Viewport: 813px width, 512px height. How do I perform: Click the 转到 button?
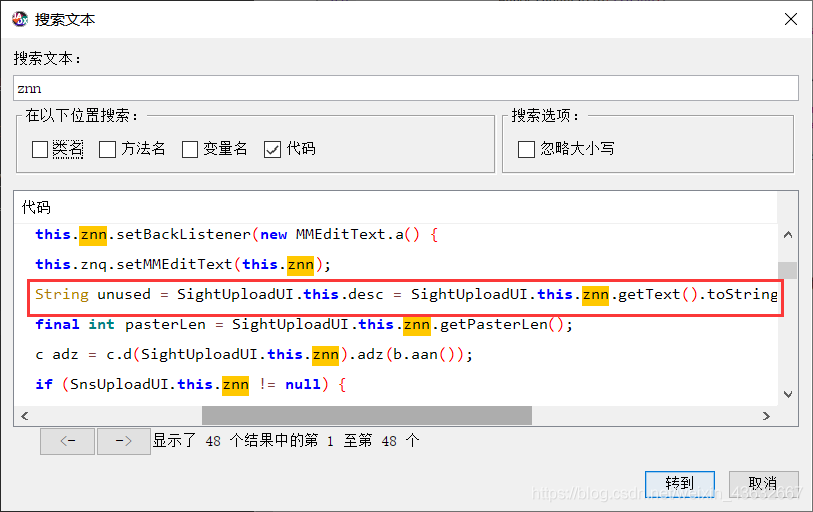point(680,483)
